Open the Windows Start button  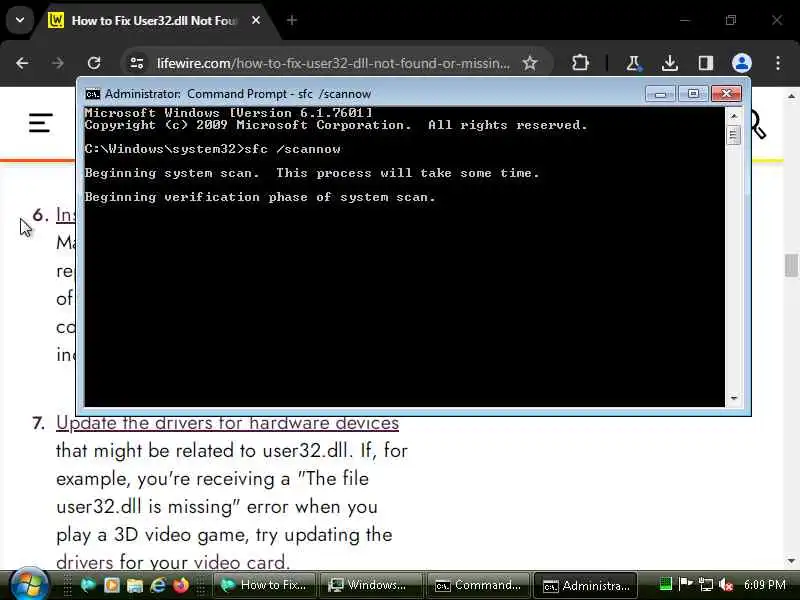(x=29, y=585)
